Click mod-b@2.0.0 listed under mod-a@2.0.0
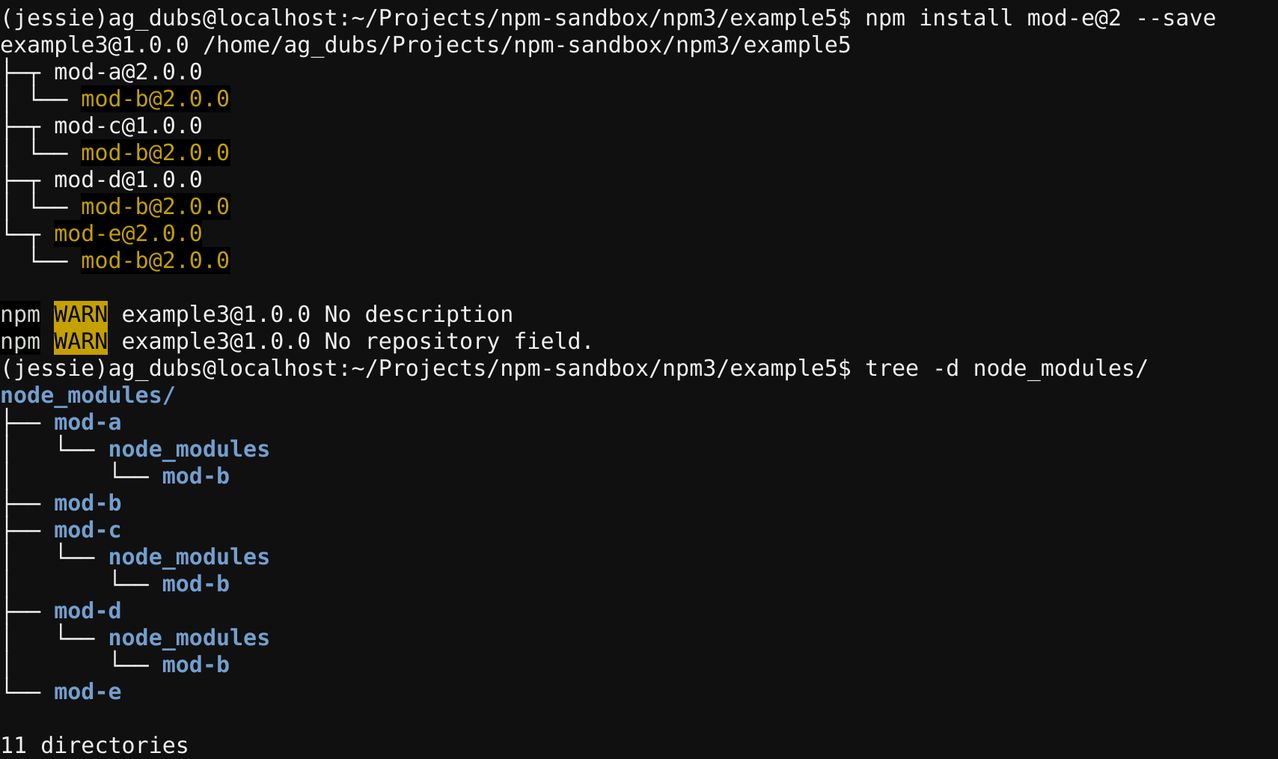Image resolution: width=1278 pixels, height=759 pixels. pos(155,99)
